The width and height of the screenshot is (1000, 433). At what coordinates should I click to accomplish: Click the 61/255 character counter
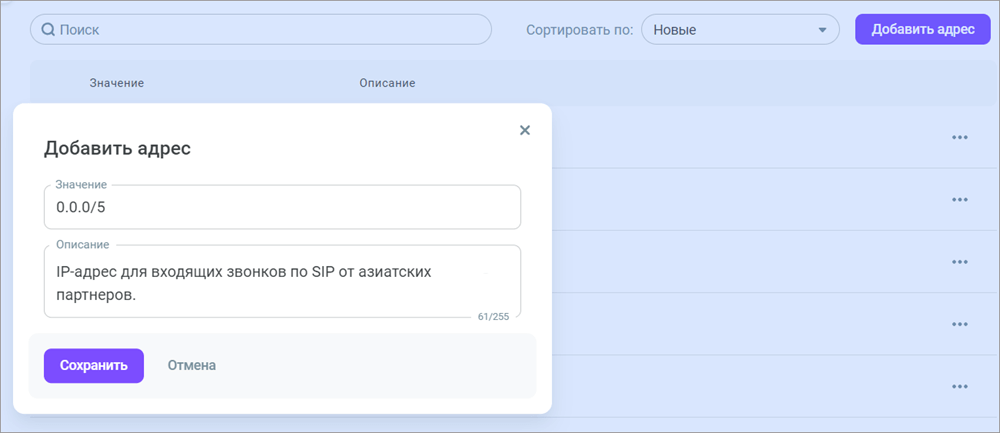[493, 316]
